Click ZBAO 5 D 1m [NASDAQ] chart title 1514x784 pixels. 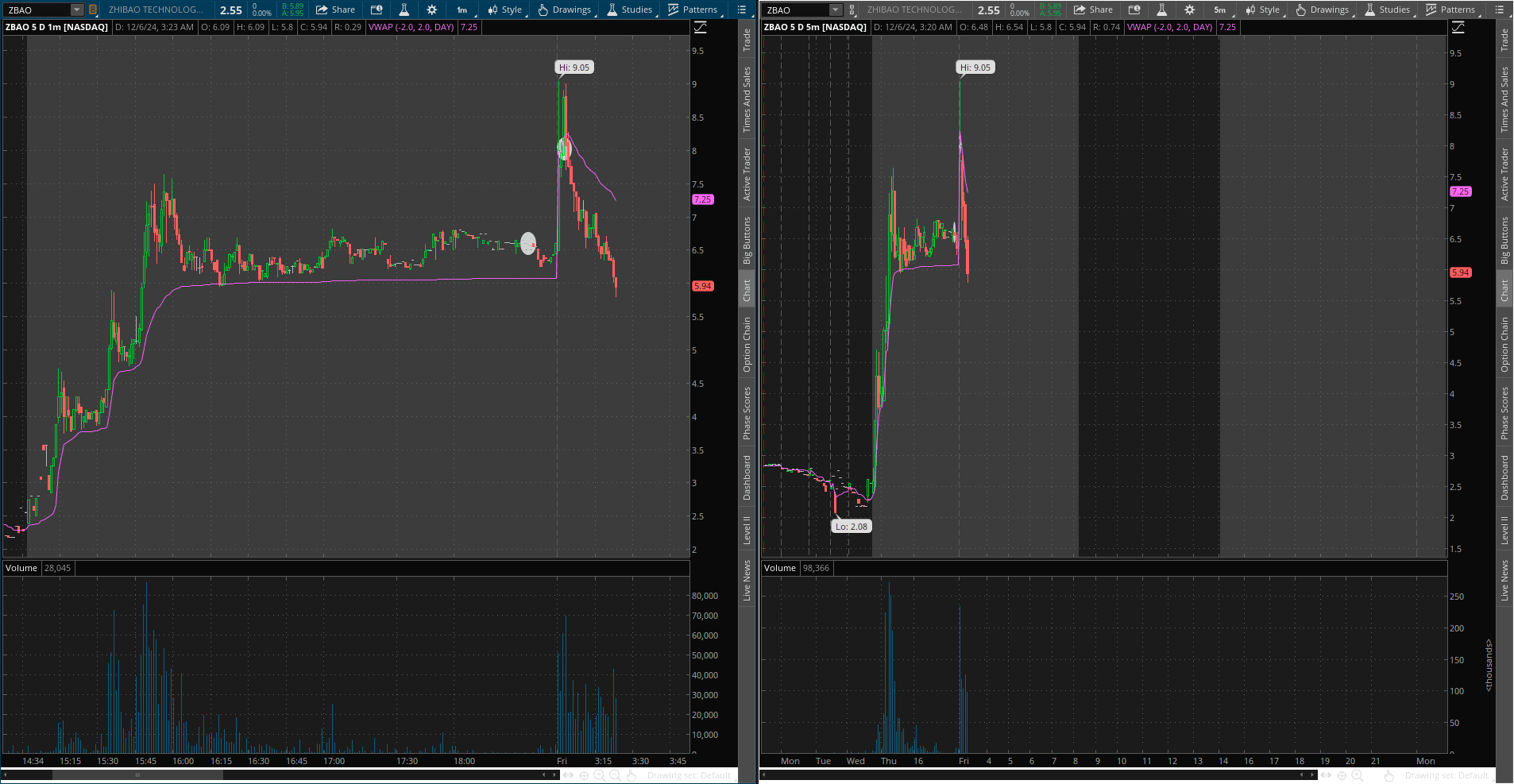tap(56, 27)
